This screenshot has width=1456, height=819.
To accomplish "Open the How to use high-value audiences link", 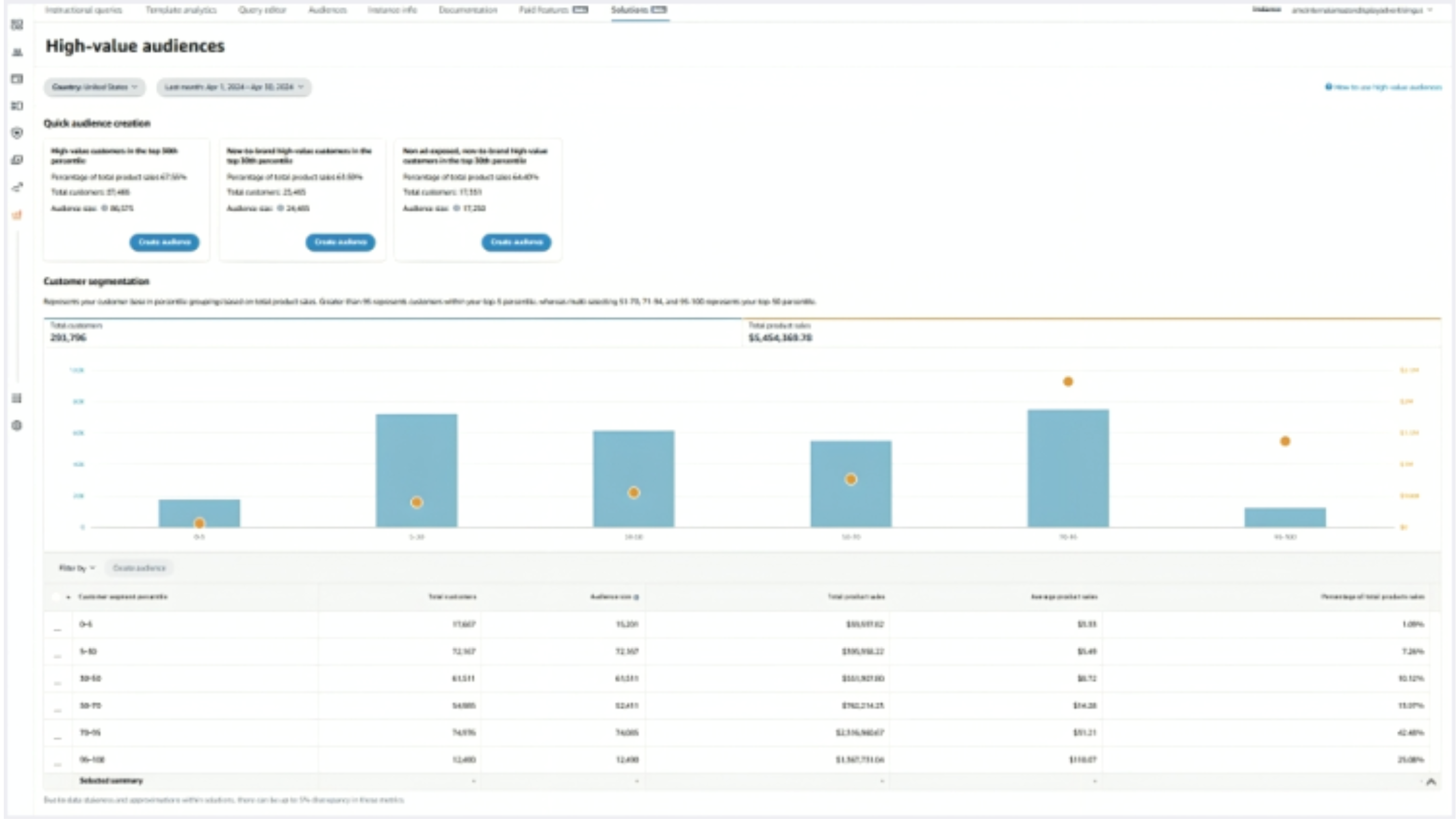I will click(x=1383, y=86).
